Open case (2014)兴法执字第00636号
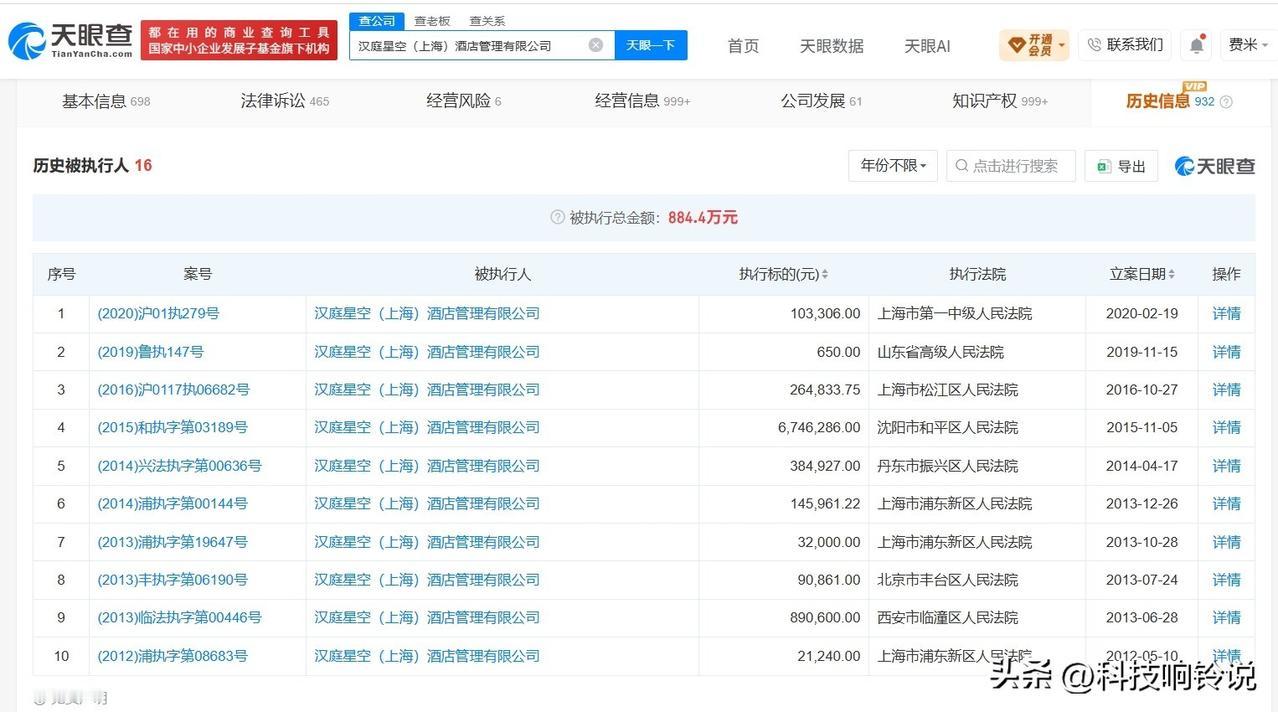 click(x=179, y=466)
